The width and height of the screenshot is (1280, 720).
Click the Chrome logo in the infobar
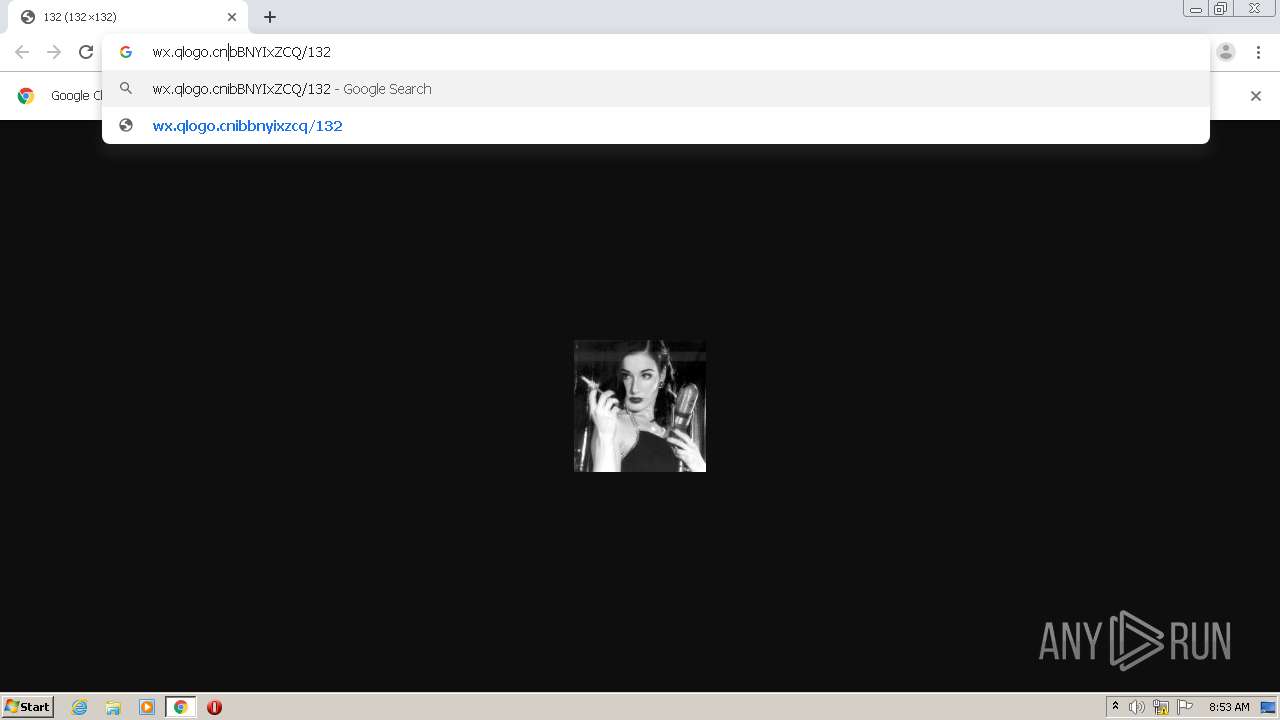tap(26, 96)
